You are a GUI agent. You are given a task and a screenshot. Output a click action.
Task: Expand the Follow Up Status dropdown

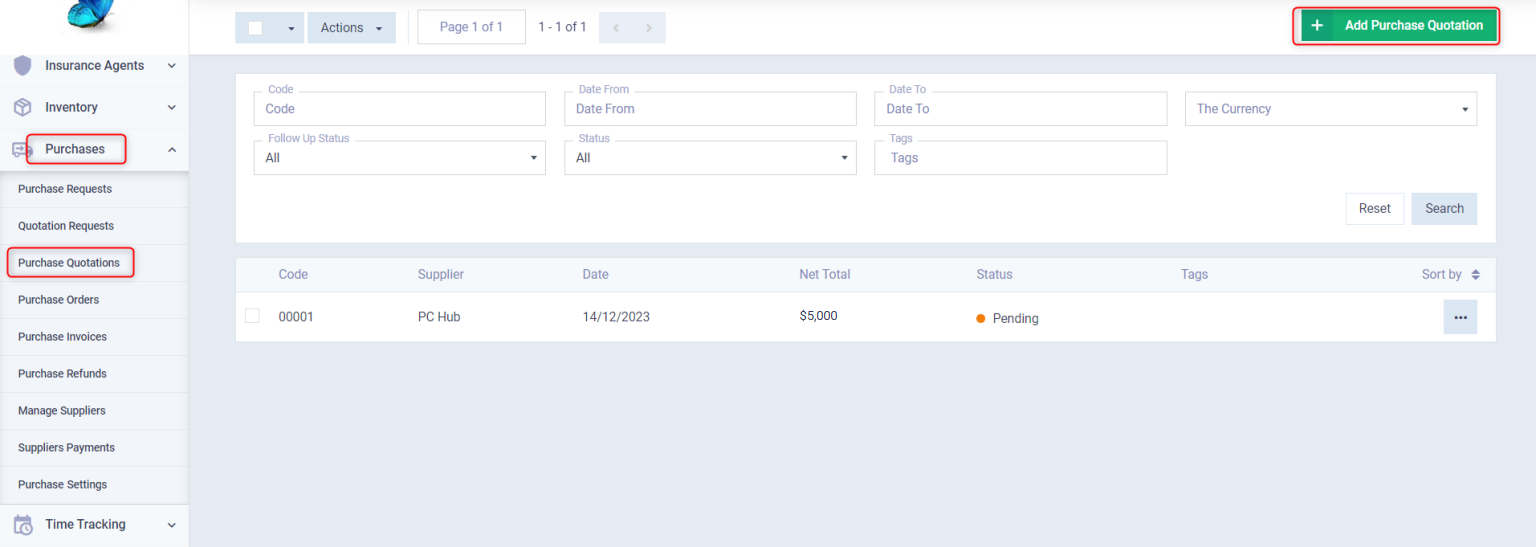pos(399,158)
